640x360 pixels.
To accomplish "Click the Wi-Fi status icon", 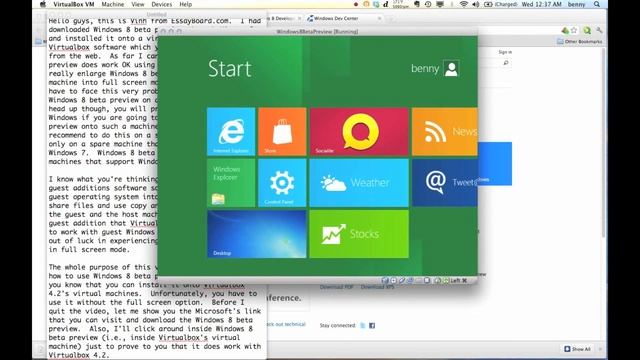I will point(464,4).
